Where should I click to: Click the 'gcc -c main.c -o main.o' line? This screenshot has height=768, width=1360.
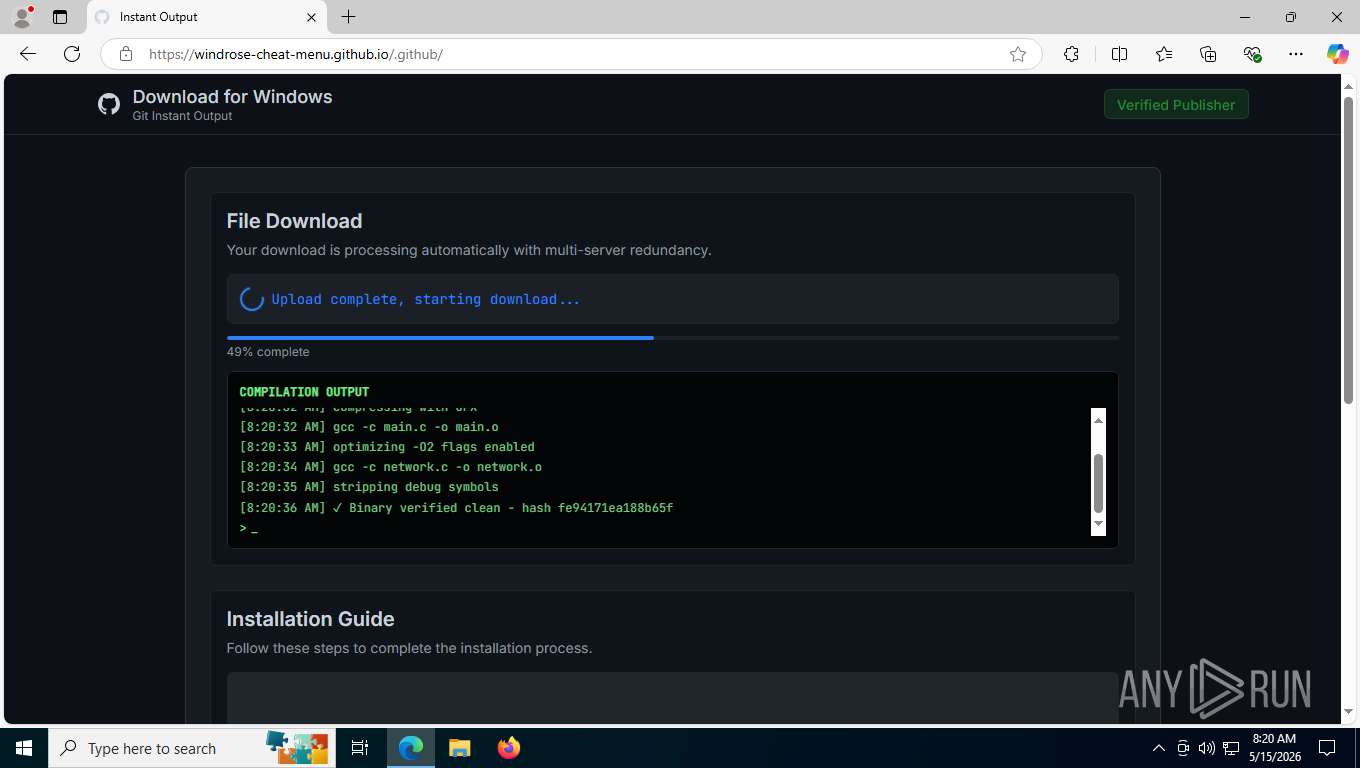(369, 427)
